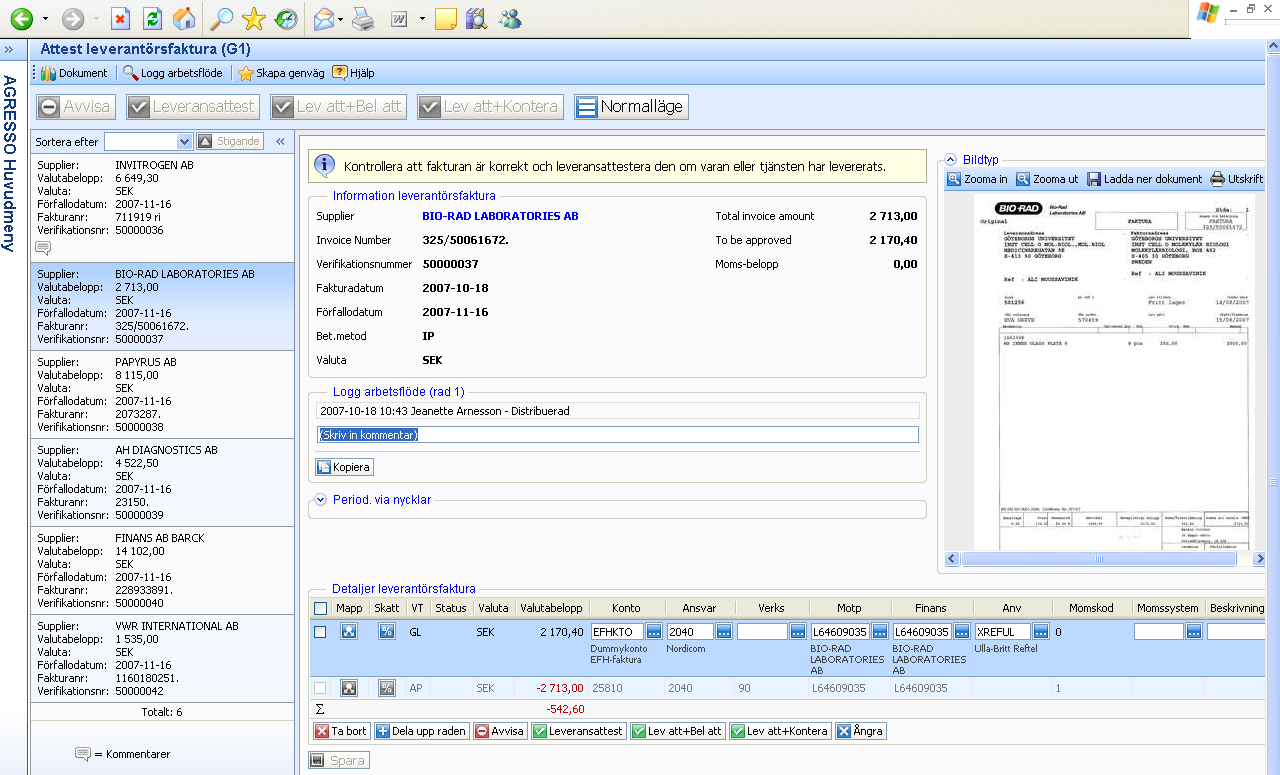Open comment bubble on the INVITROGEN AB invoice
Viewport: 1280px width, 775px height.
43,247
